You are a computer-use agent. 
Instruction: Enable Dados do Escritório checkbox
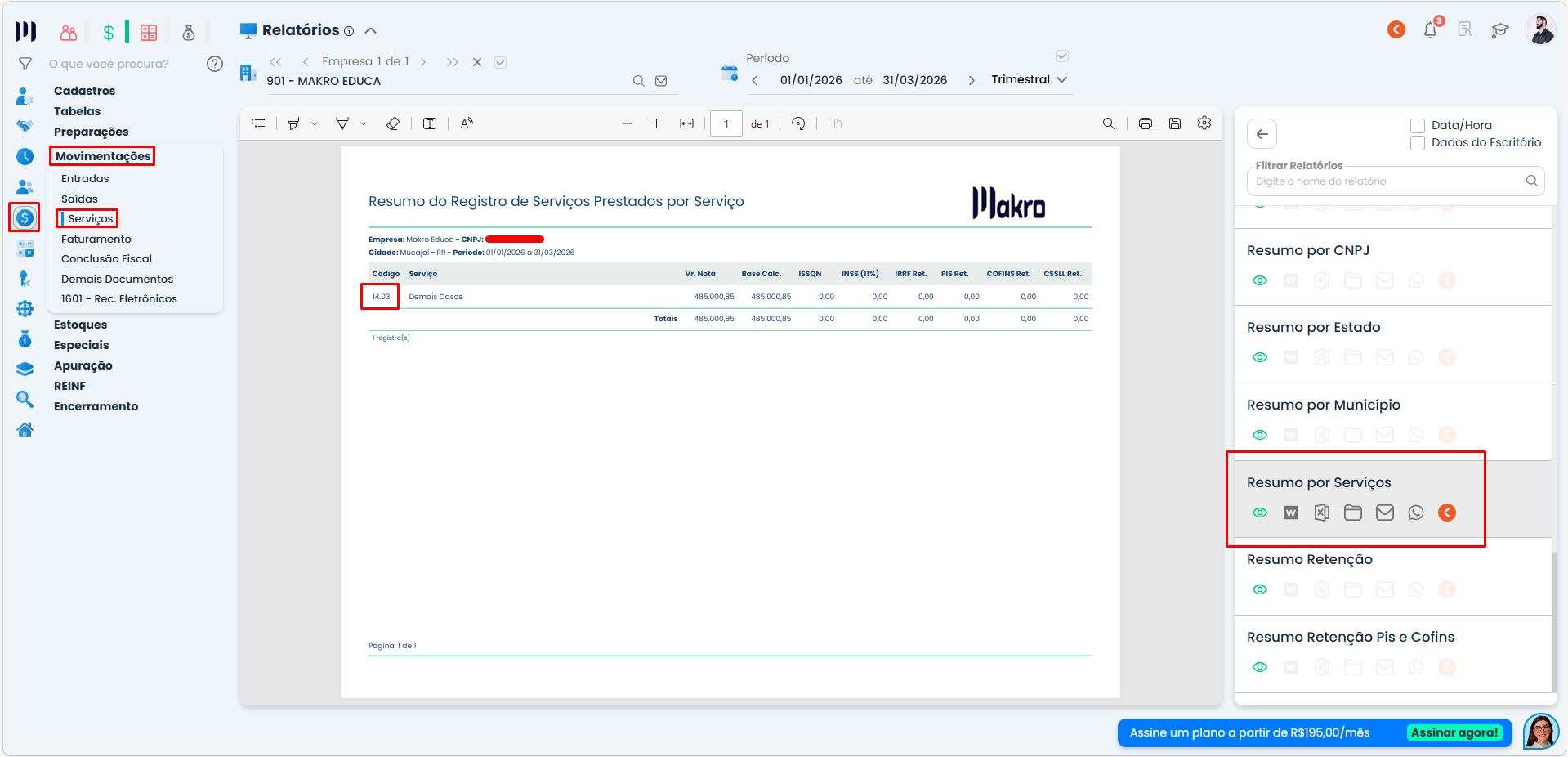point(1418,142)
